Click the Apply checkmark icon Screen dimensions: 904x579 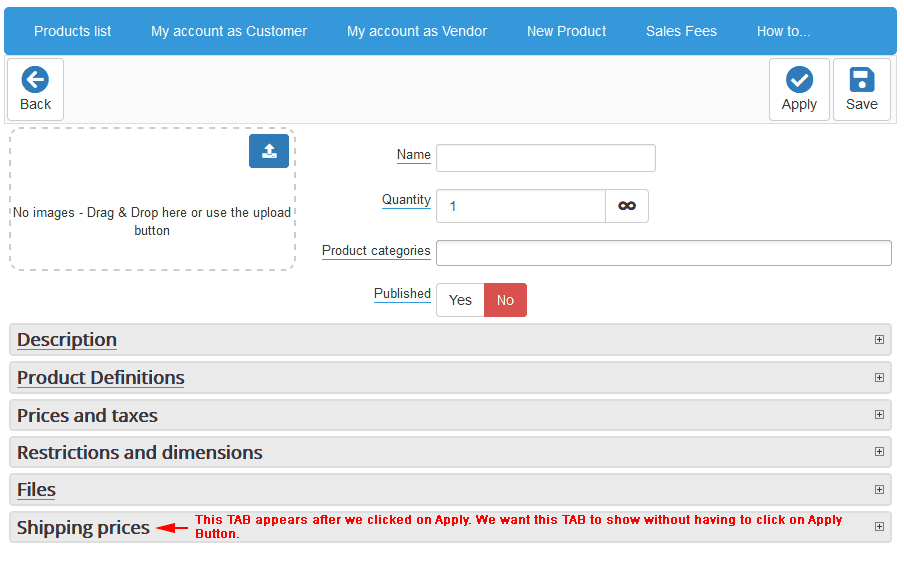click(x=799, y=80)
